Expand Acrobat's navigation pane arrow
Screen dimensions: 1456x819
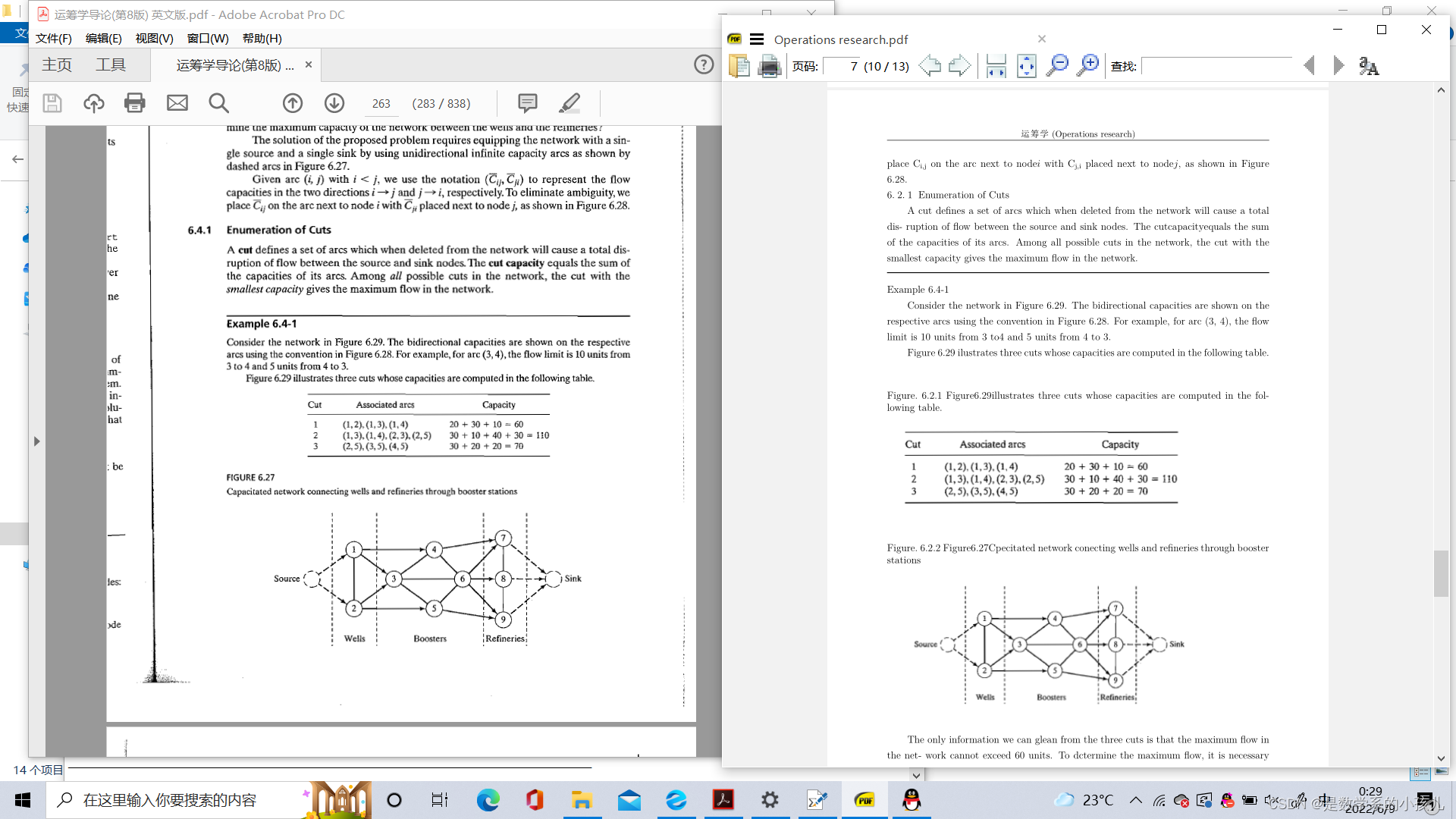point(36,441)
